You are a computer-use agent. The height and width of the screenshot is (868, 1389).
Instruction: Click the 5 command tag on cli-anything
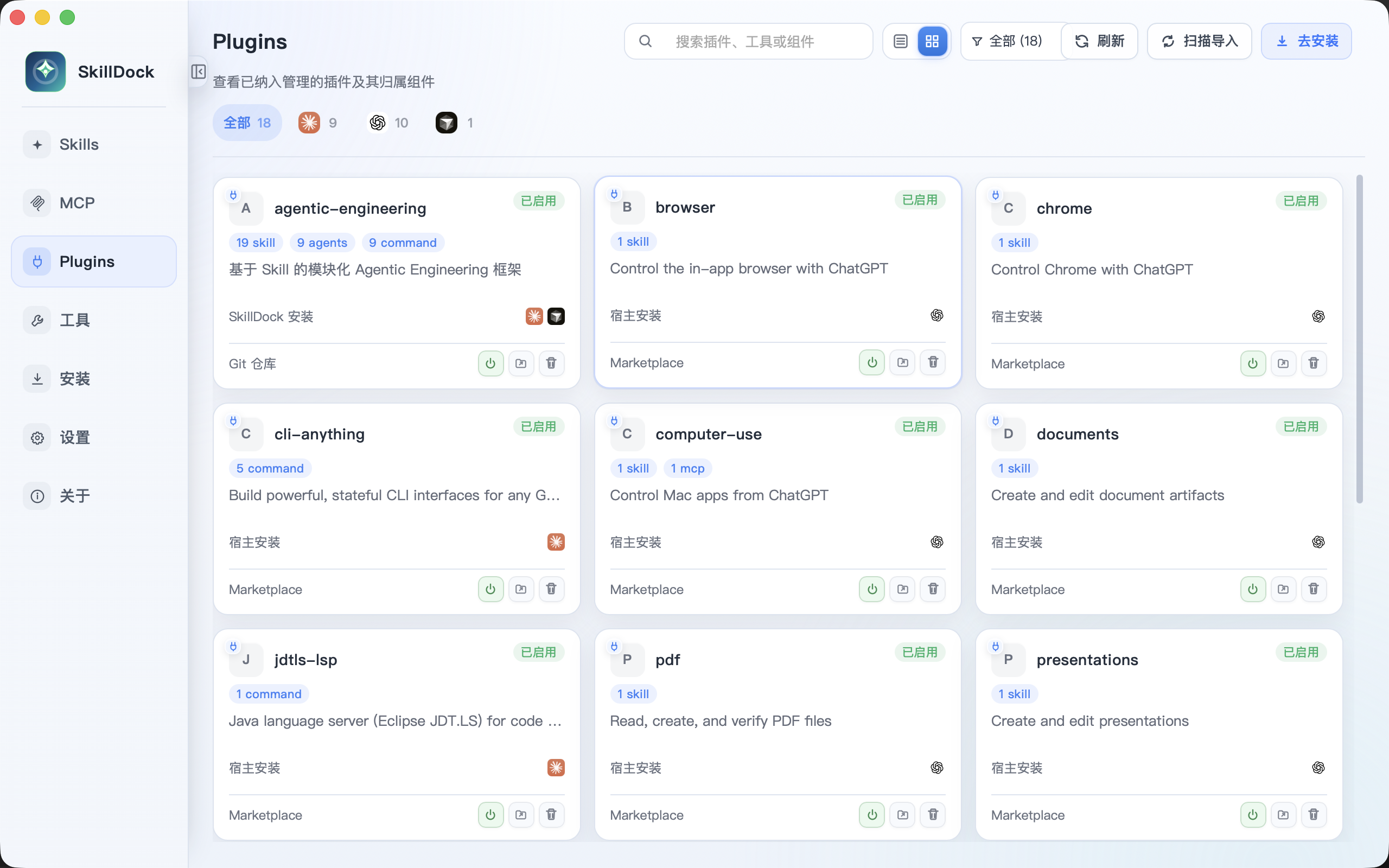point(270,468)
